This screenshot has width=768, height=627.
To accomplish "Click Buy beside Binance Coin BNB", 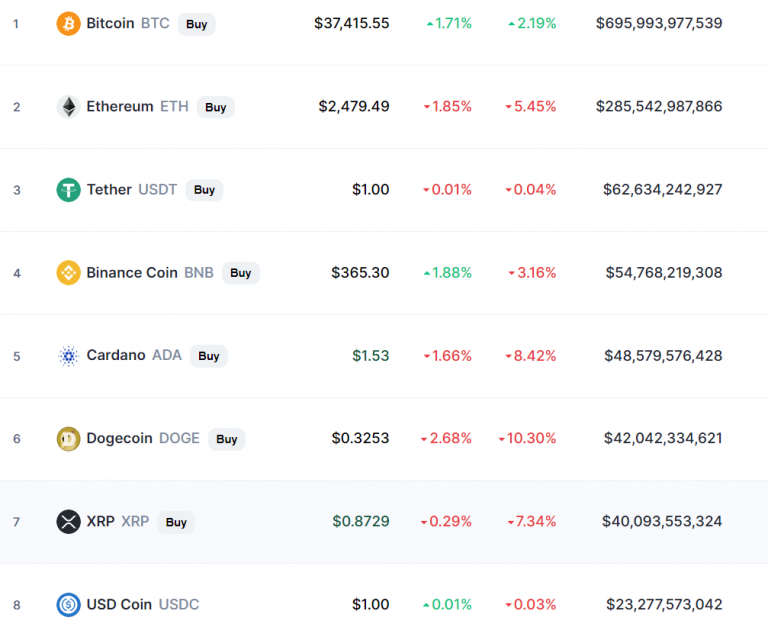I will 240,273.
